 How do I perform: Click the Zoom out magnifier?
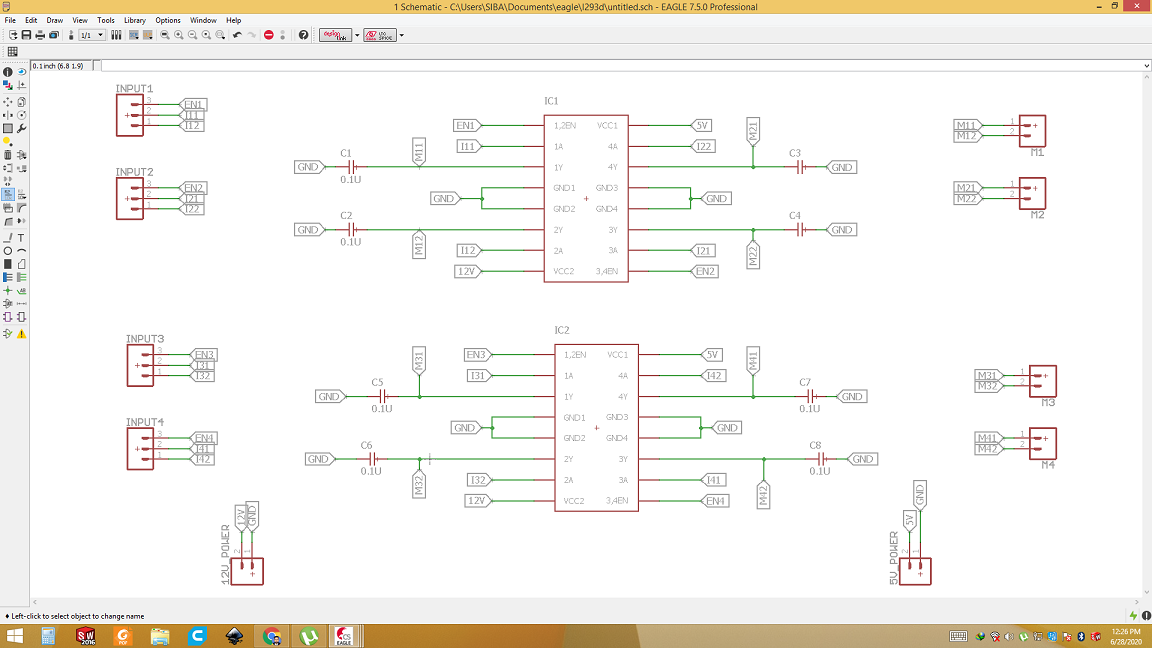(192, 35)
